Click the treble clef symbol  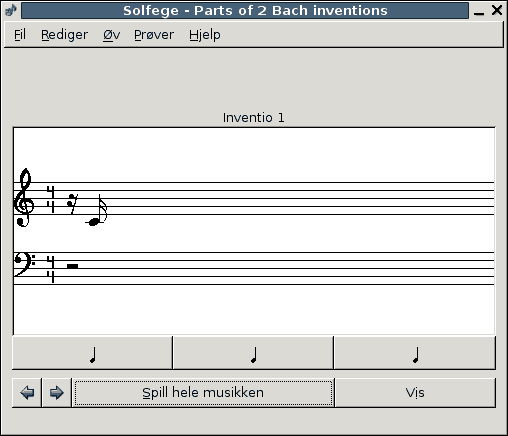pyautogui.click(x=24, y=198)
